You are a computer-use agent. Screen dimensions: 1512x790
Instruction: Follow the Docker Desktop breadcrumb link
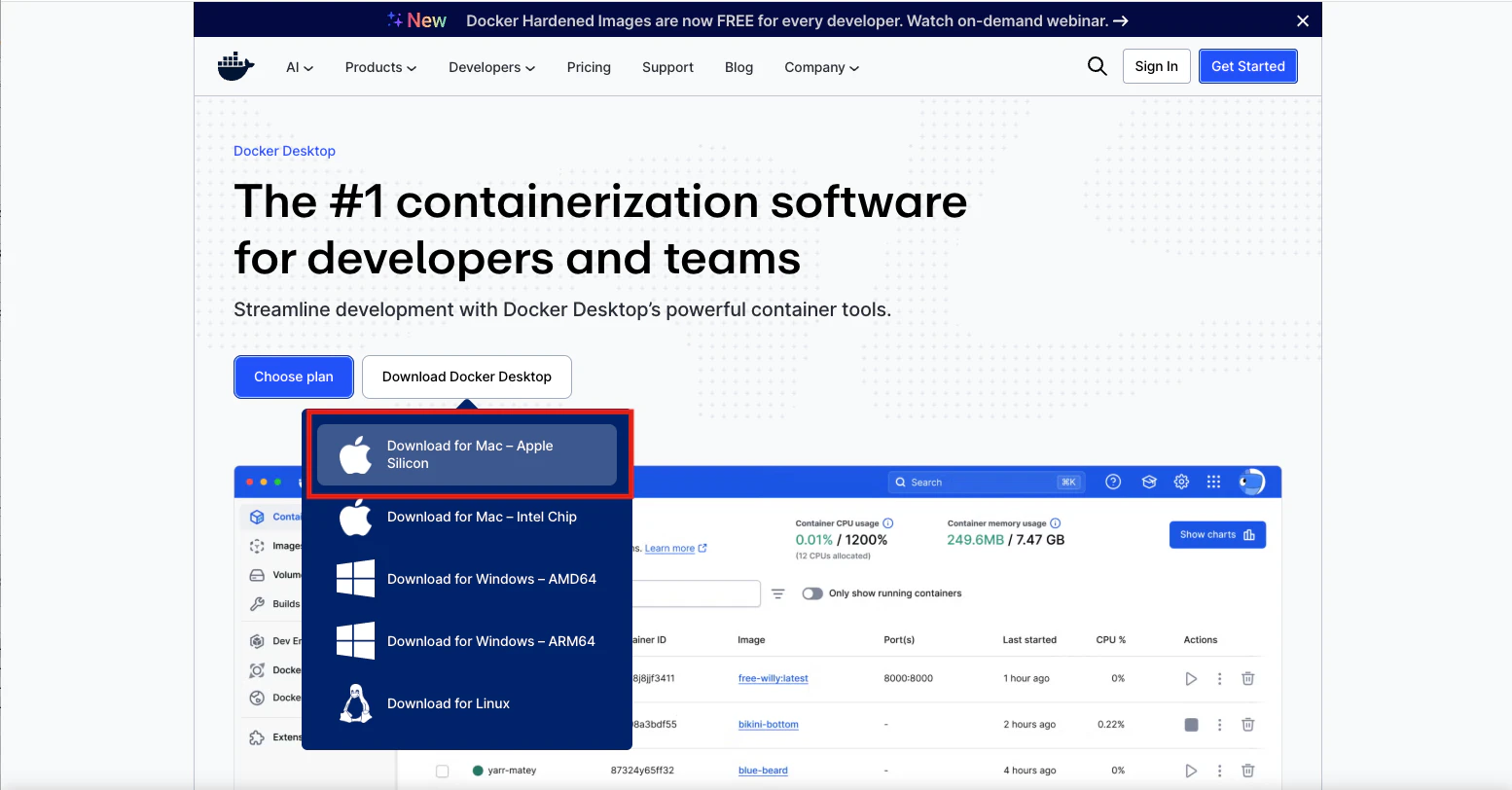click(284, 151)
